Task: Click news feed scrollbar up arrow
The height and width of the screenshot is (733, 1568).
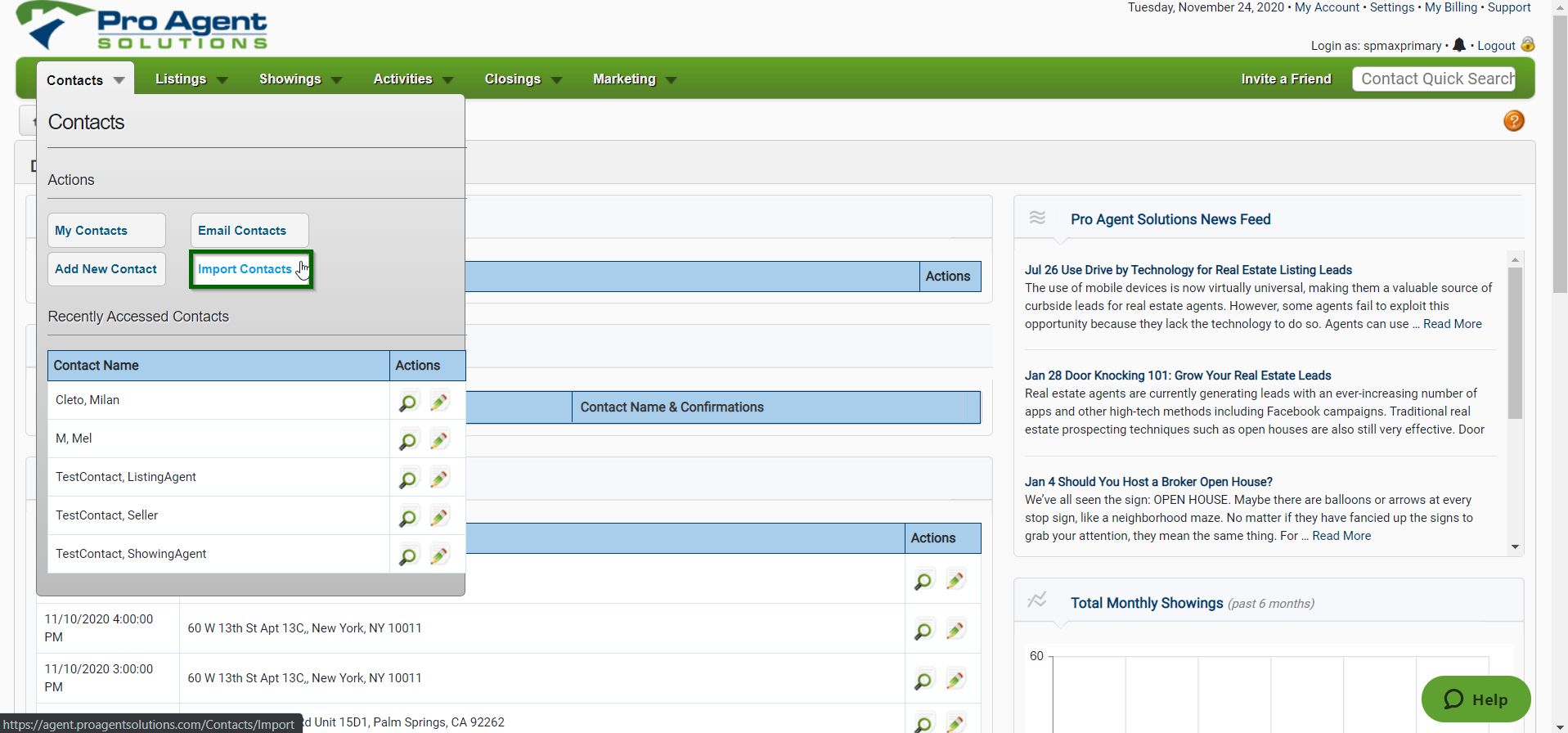Action: click(x=1515, y=259)
